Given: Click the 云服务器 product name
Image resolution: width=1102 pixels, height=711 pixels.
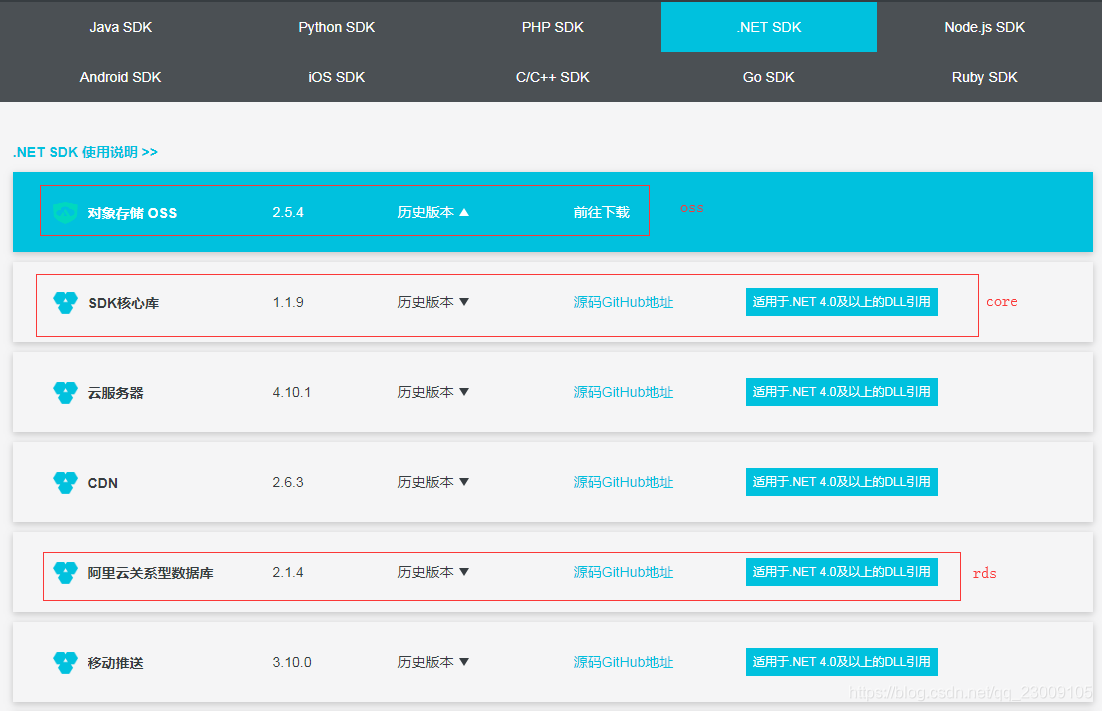Looking at the screenshot, I should coord(115,393).
